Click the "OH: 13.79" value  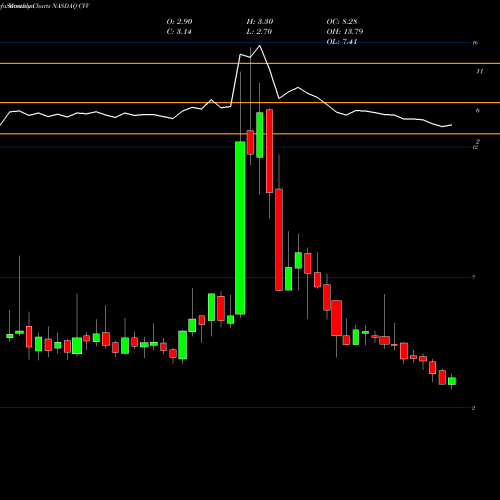345,32
